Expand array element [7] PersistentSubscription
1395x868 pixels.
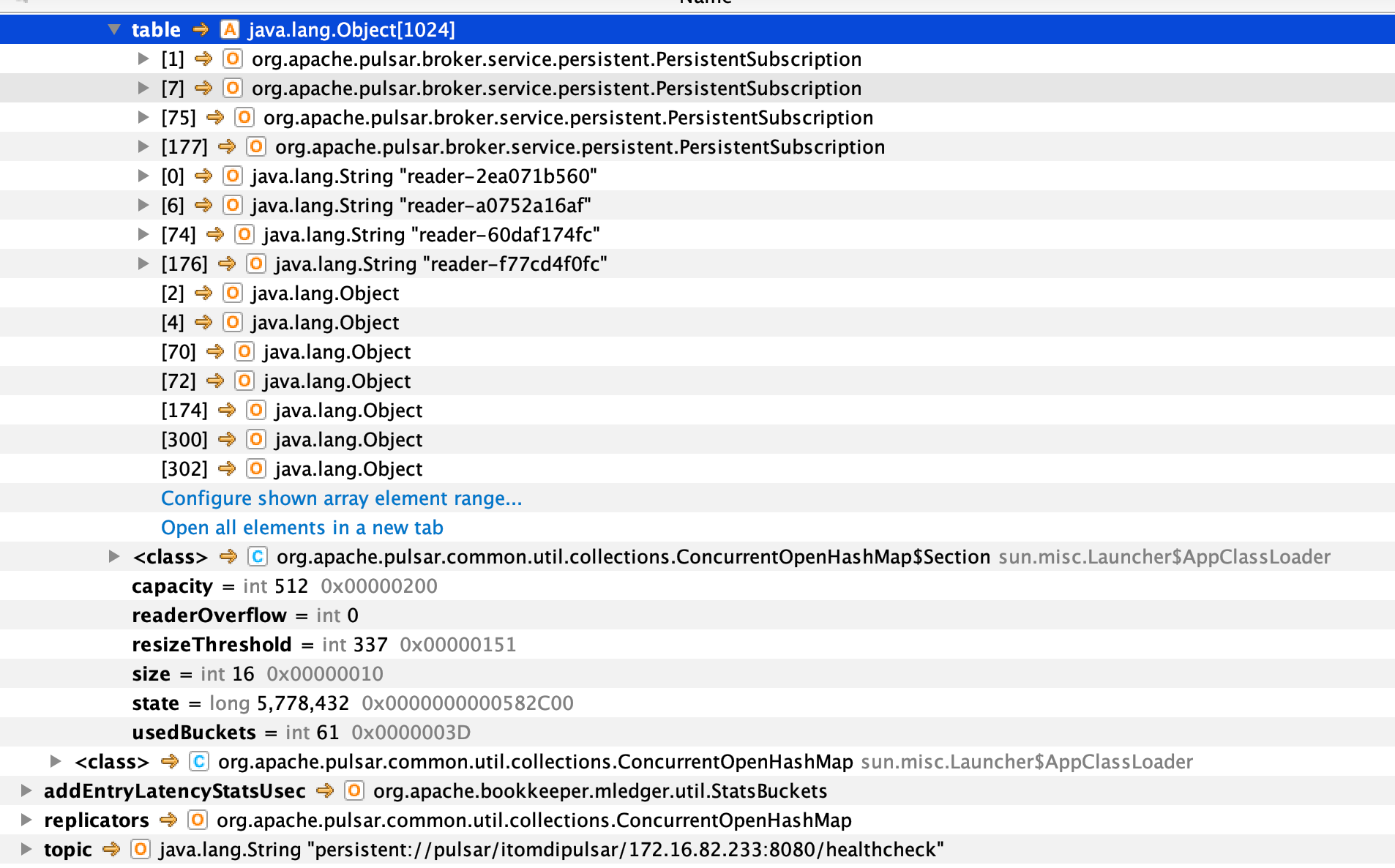(x=143, y=89)
